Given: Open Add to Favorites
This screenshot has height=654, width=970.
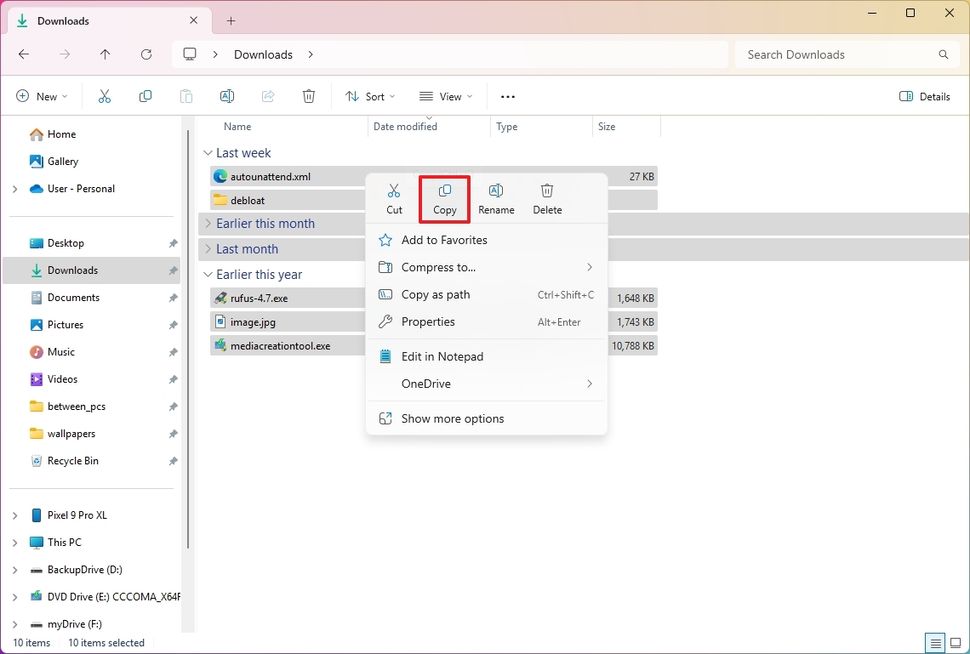Looking at the screenshot, I should 444,240.
